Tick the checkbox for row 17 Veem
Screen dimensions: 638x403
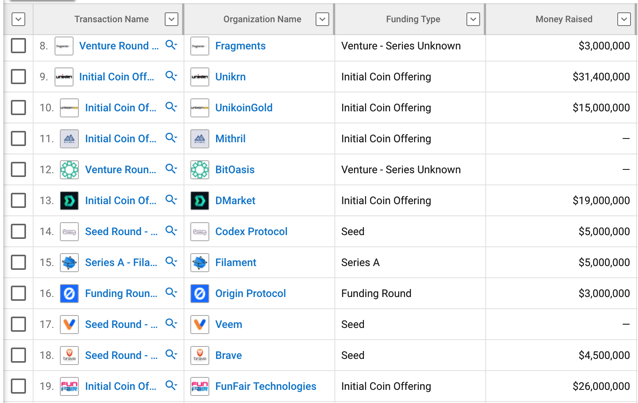18,324
